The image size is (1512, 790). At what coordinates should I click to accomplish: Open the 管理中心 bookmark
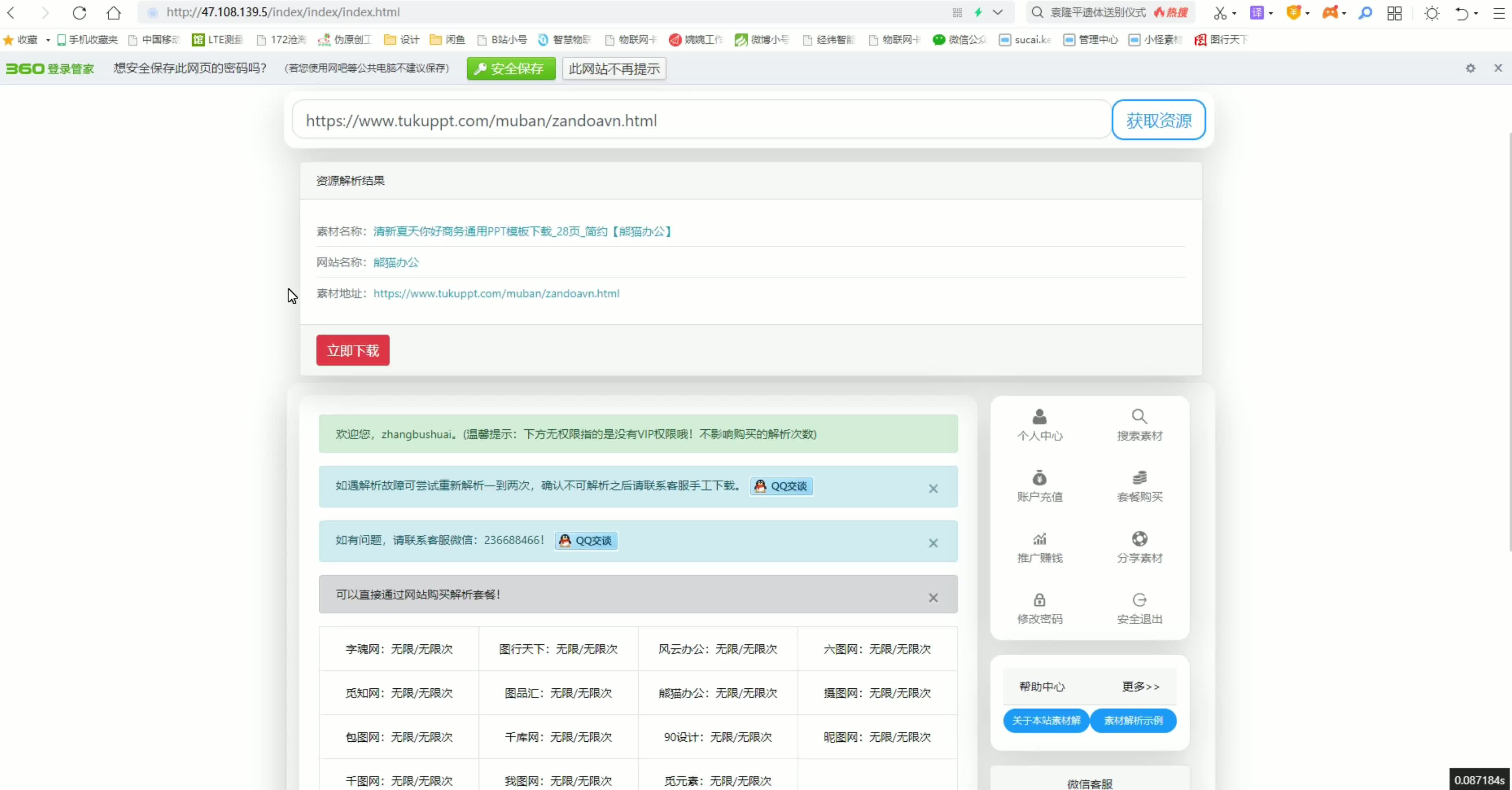(x=1090, y=39)
